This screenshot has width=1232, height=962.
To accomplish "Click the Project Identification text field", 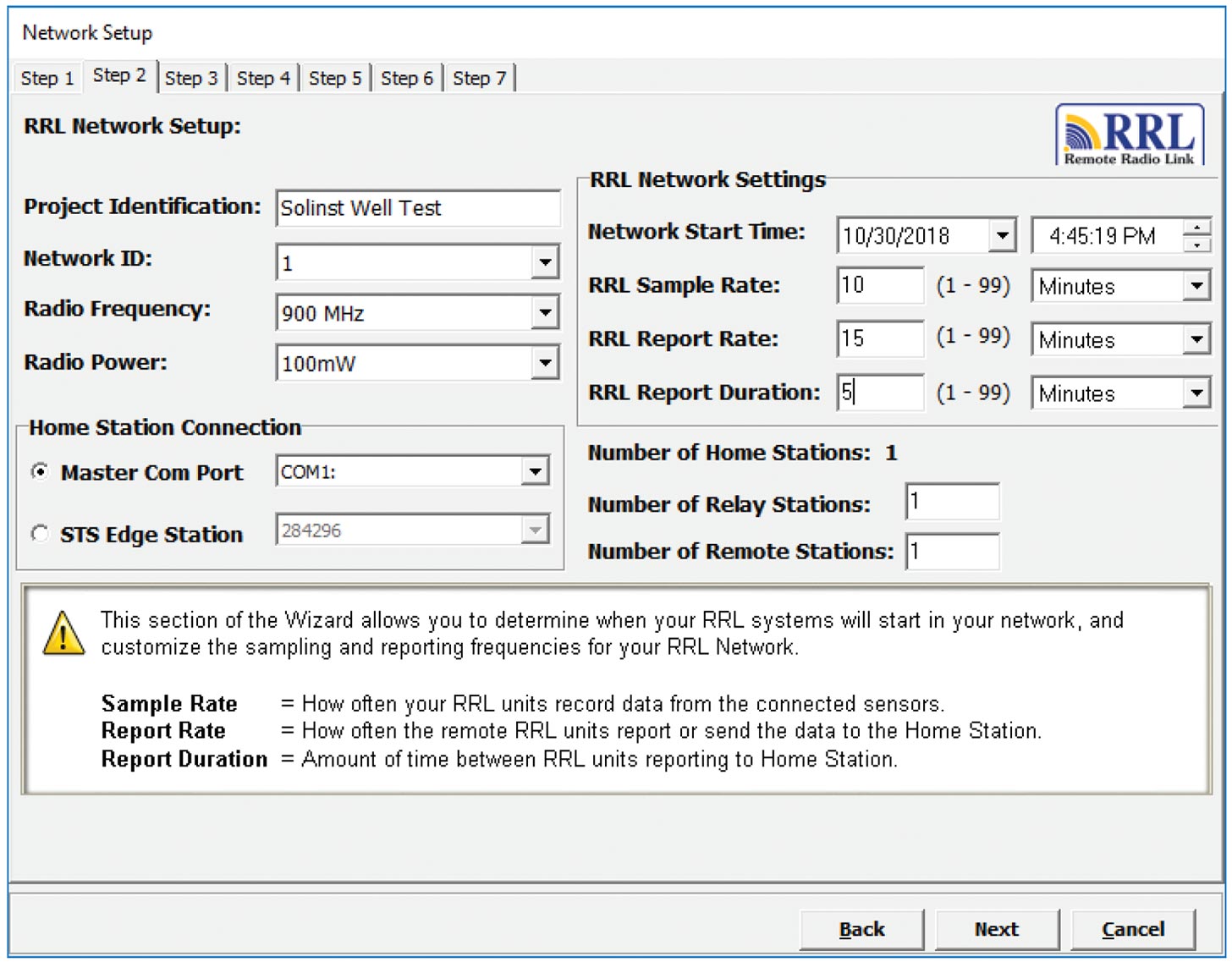I will click(x=418, y=208).
